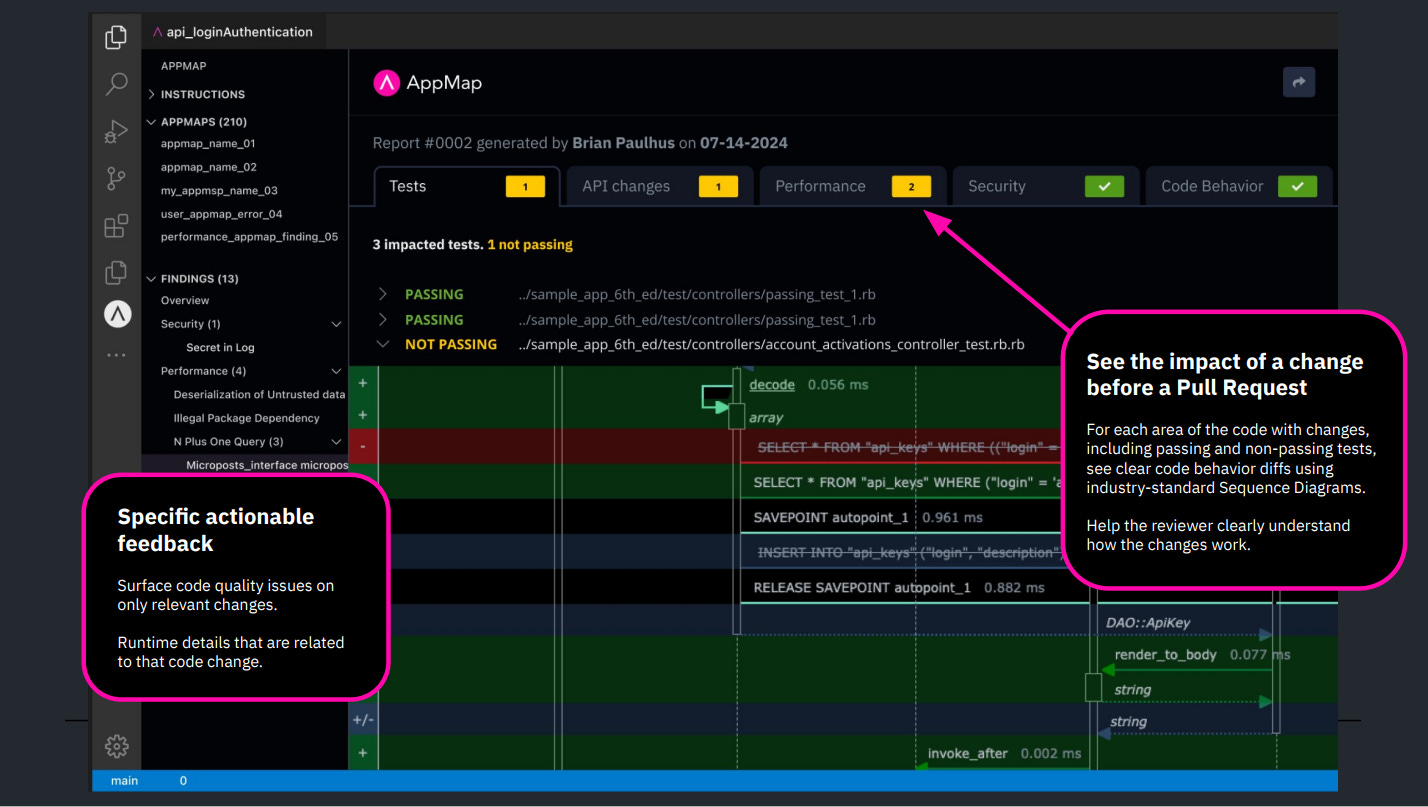Expand the second PASSING test row chevron
The image size is (1428, 807).
pyautogui.click(x=382, y=320)
